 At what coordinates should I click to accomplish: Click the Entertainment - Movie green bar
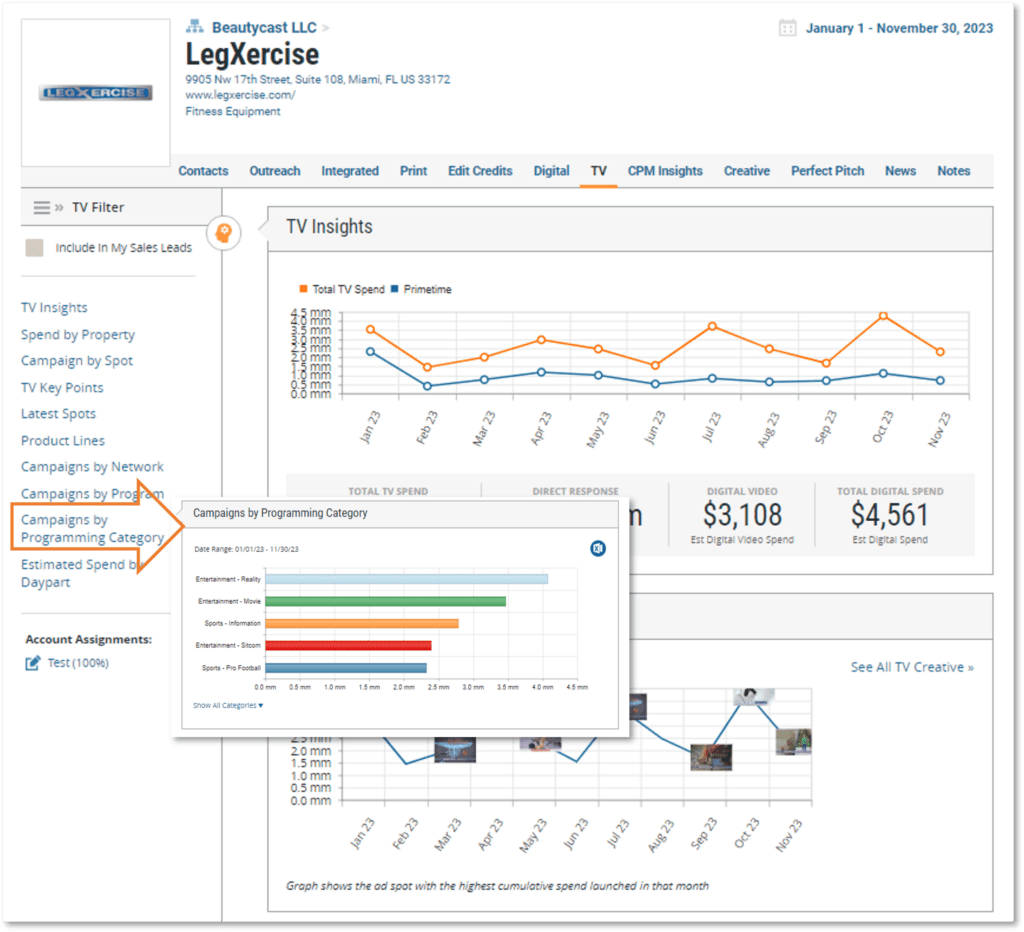click(x=385, y=602)
